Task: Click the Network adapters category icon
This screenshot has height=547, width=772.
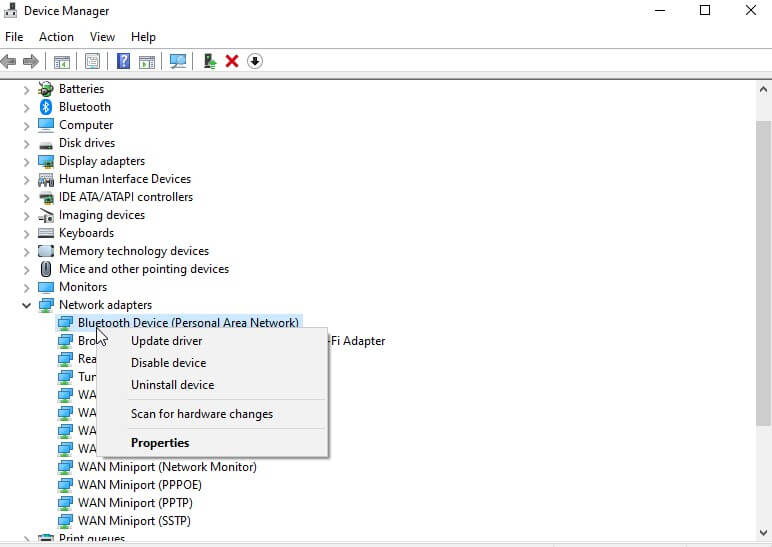Action: (x=46, y=305)
